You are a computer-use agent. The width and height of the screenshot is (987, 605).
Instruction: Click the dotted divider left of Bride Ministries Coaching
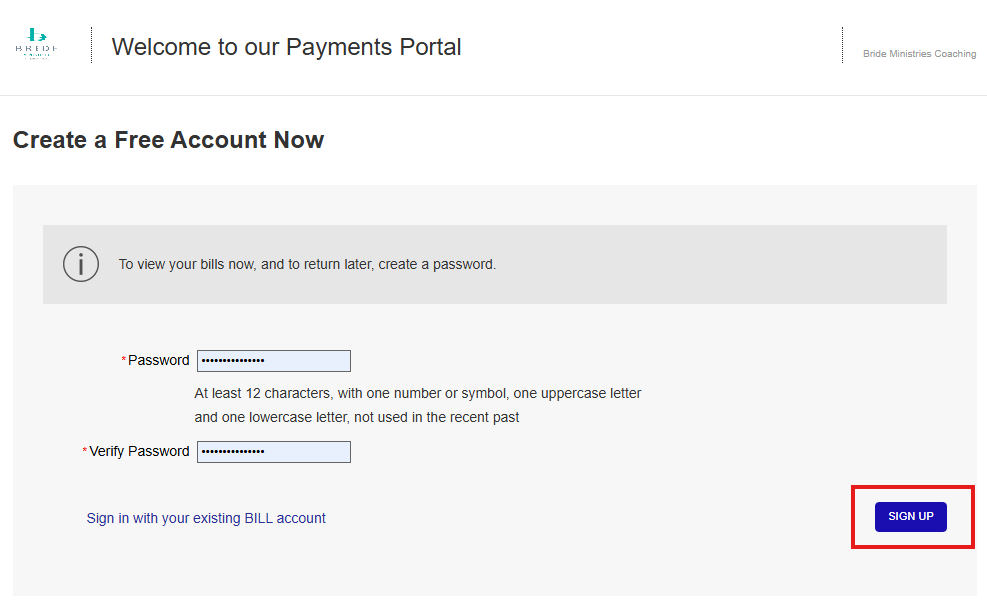[x=842, y=45]
